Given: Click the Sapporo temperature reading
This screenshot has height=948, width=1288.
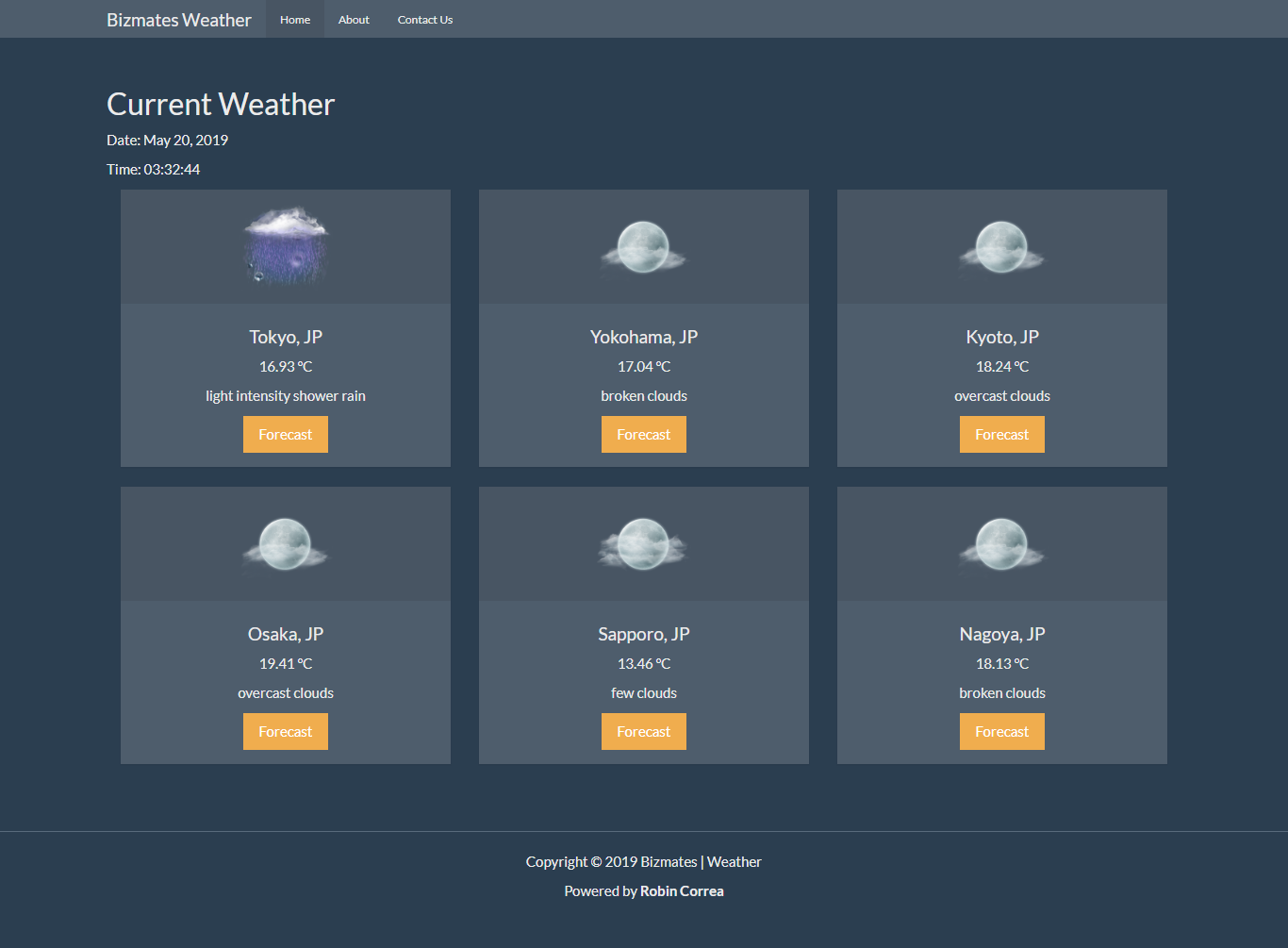Looking at the screenshot, I should point(643,663).
